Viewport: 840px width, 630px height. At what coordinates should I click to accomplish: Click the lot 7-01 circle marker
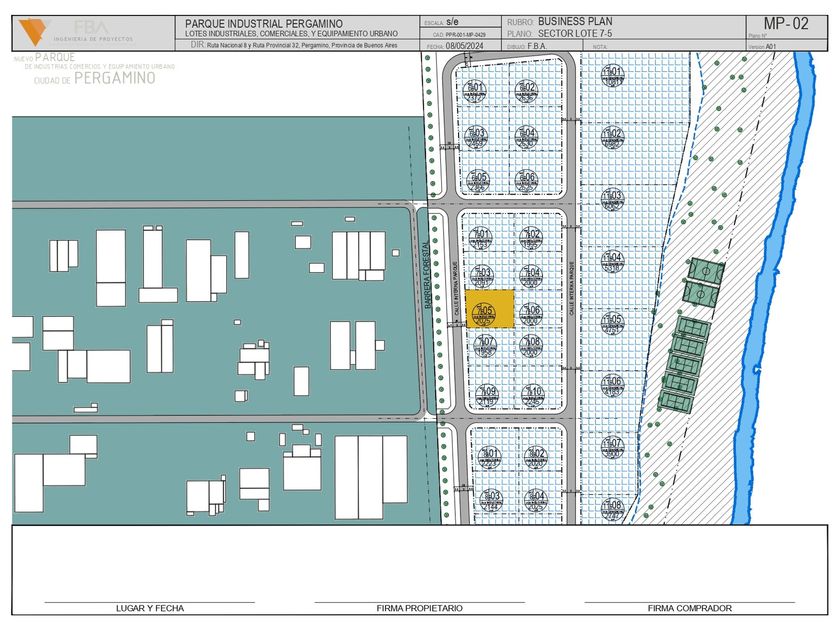[x=481, y=237]
